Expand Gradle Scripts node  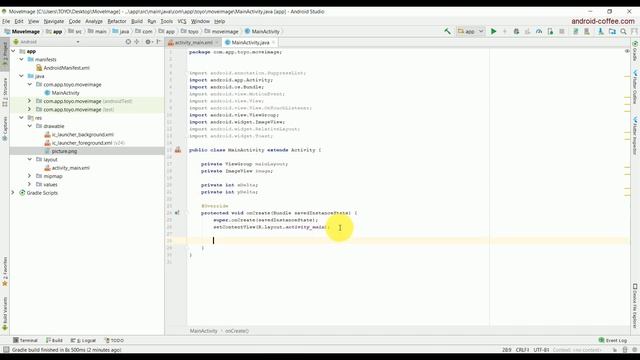(x=13, y=193)
